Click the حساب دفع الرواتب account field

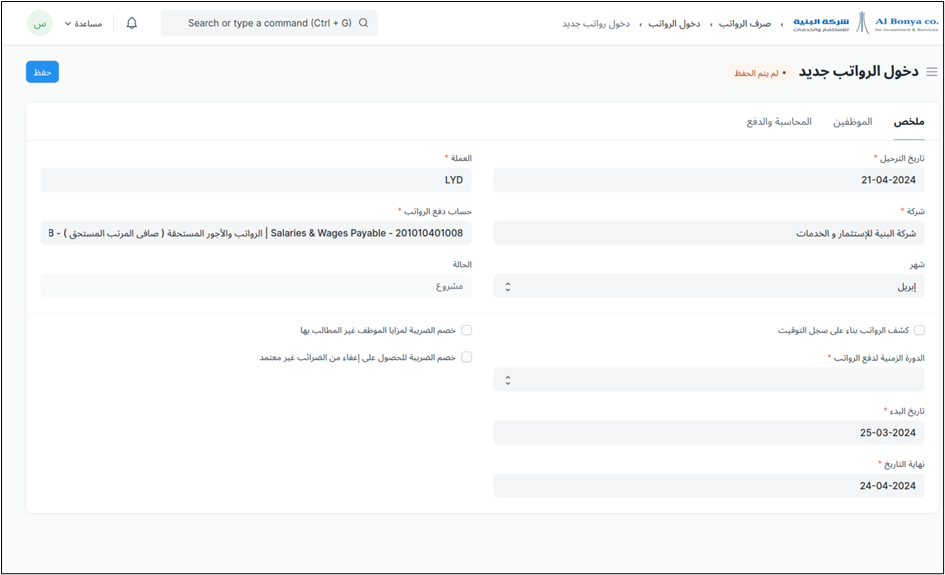click(x=256, y=233)
